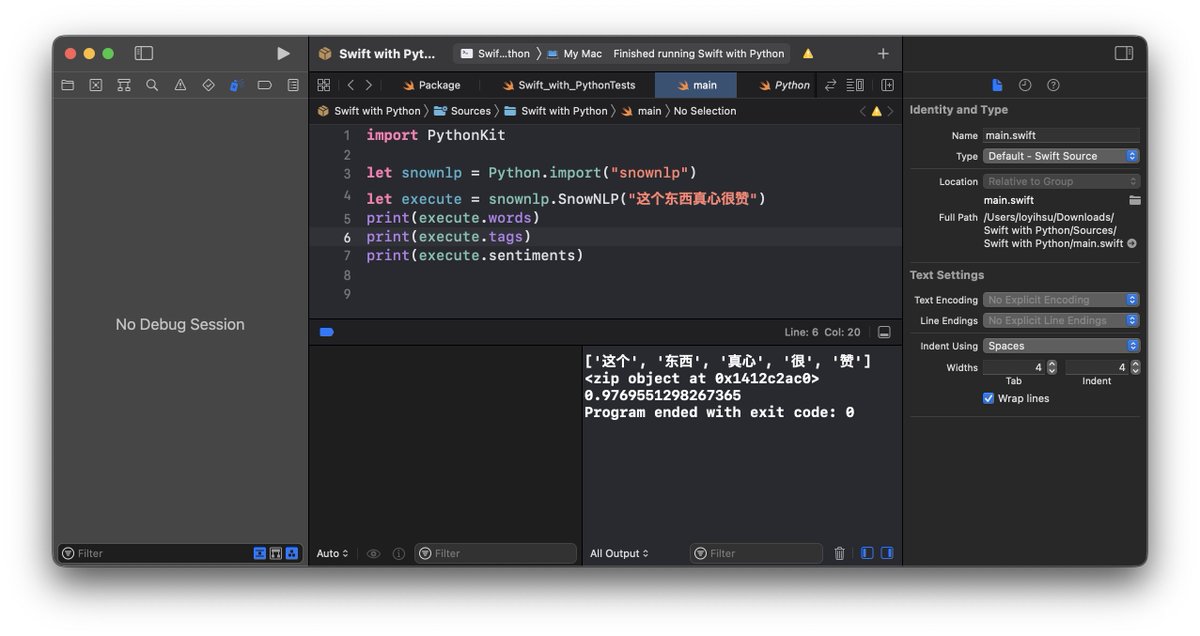Click Finished running Swift with Python status

point(699,54)
